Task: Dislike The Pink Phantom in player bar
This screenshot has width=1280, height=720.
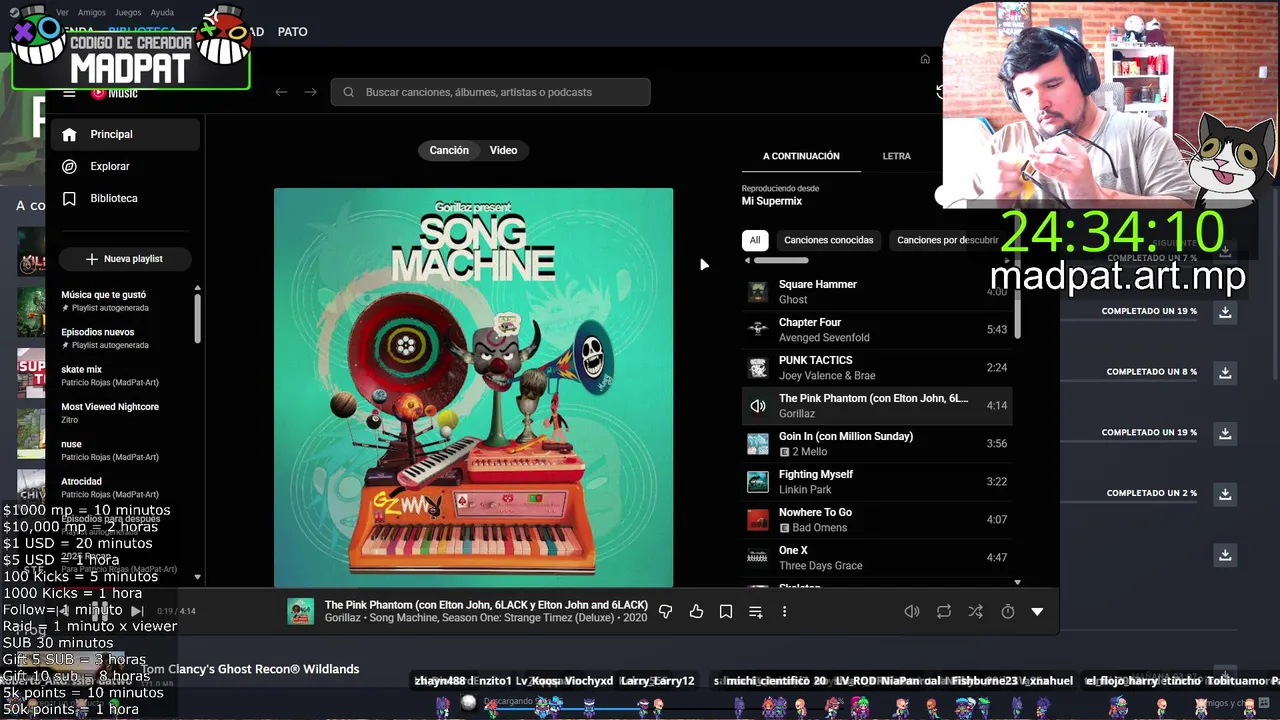Action: pos(665,611)
